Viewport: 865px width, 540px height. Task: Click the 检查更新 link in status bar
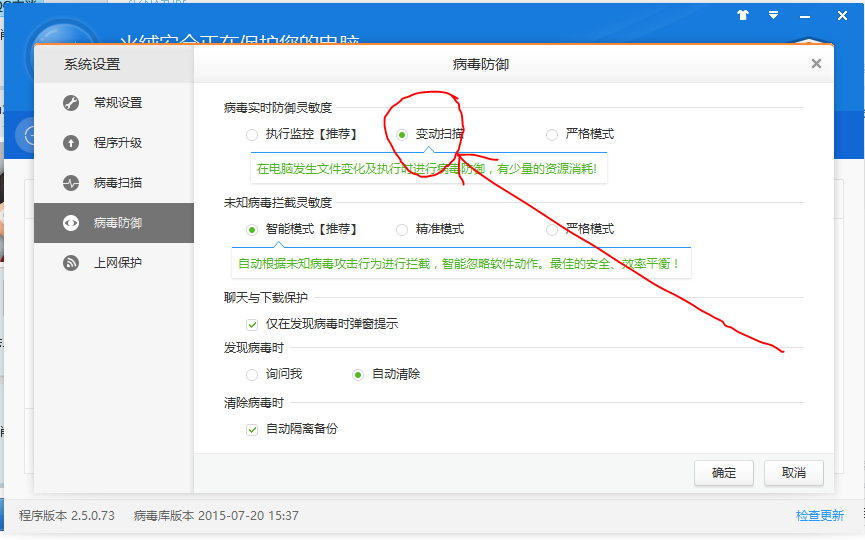(x=819, y=516)
